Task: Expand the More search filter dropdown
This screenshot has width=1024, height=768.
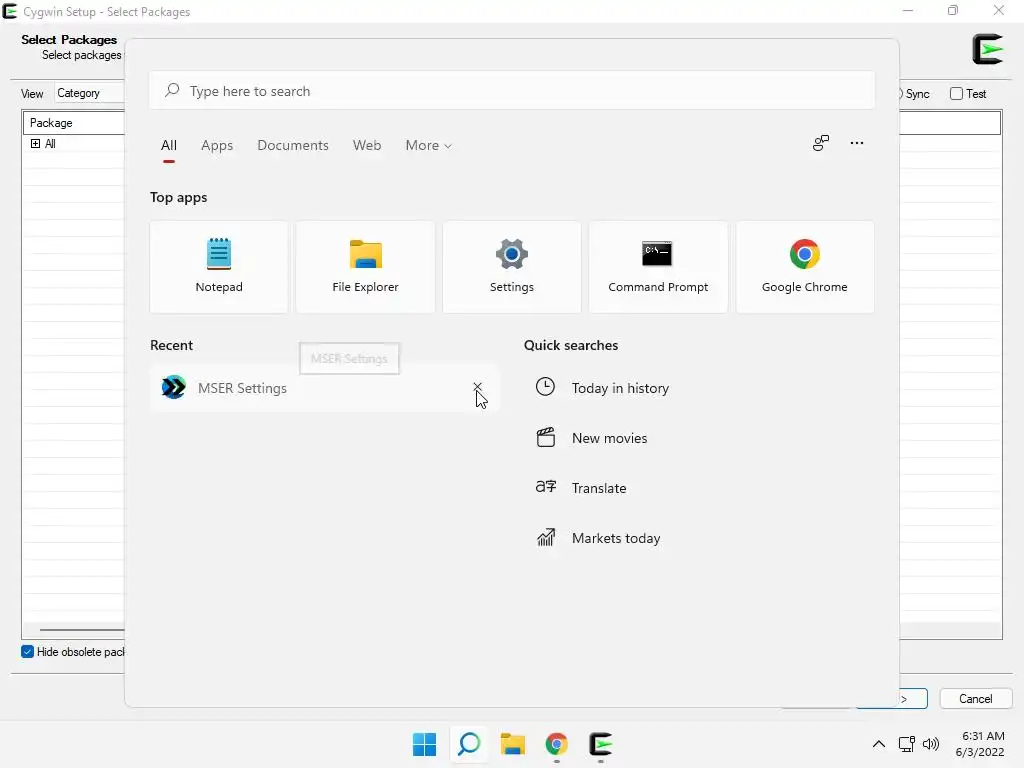Action: (428, 146)
